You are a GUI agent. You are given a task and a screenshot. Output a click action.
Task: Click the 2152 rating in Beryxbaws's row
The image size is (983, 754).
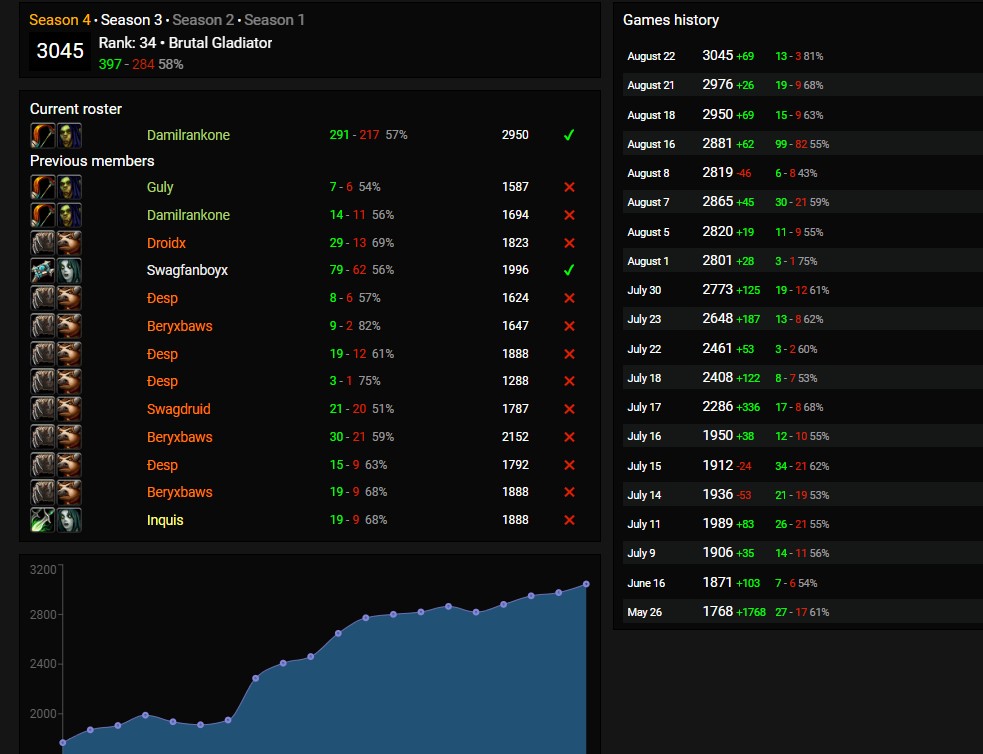515,437
